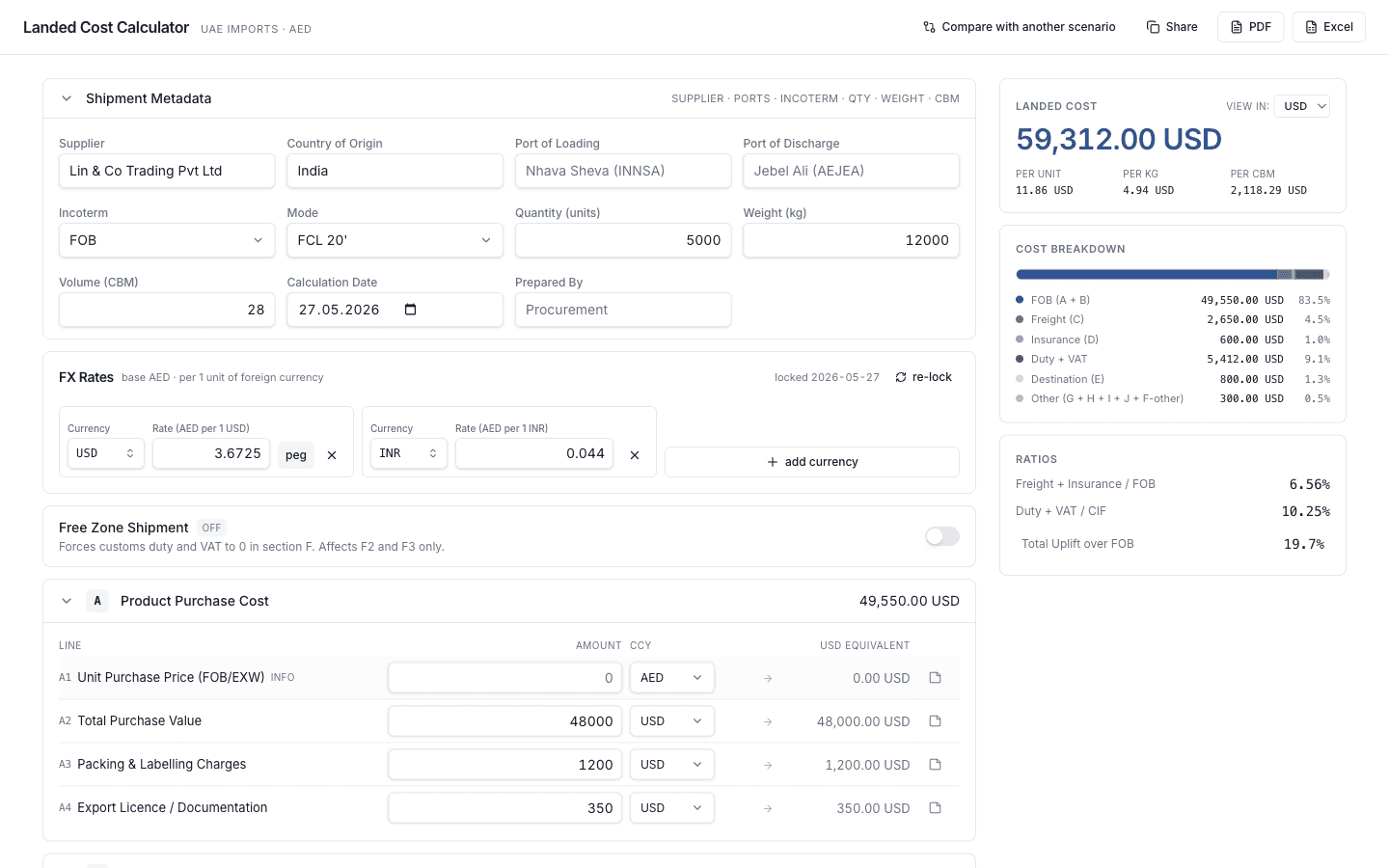Change the View In USD currency selector
Image resolution: width=1389 pixels, height=868 pixels.
1302,106
